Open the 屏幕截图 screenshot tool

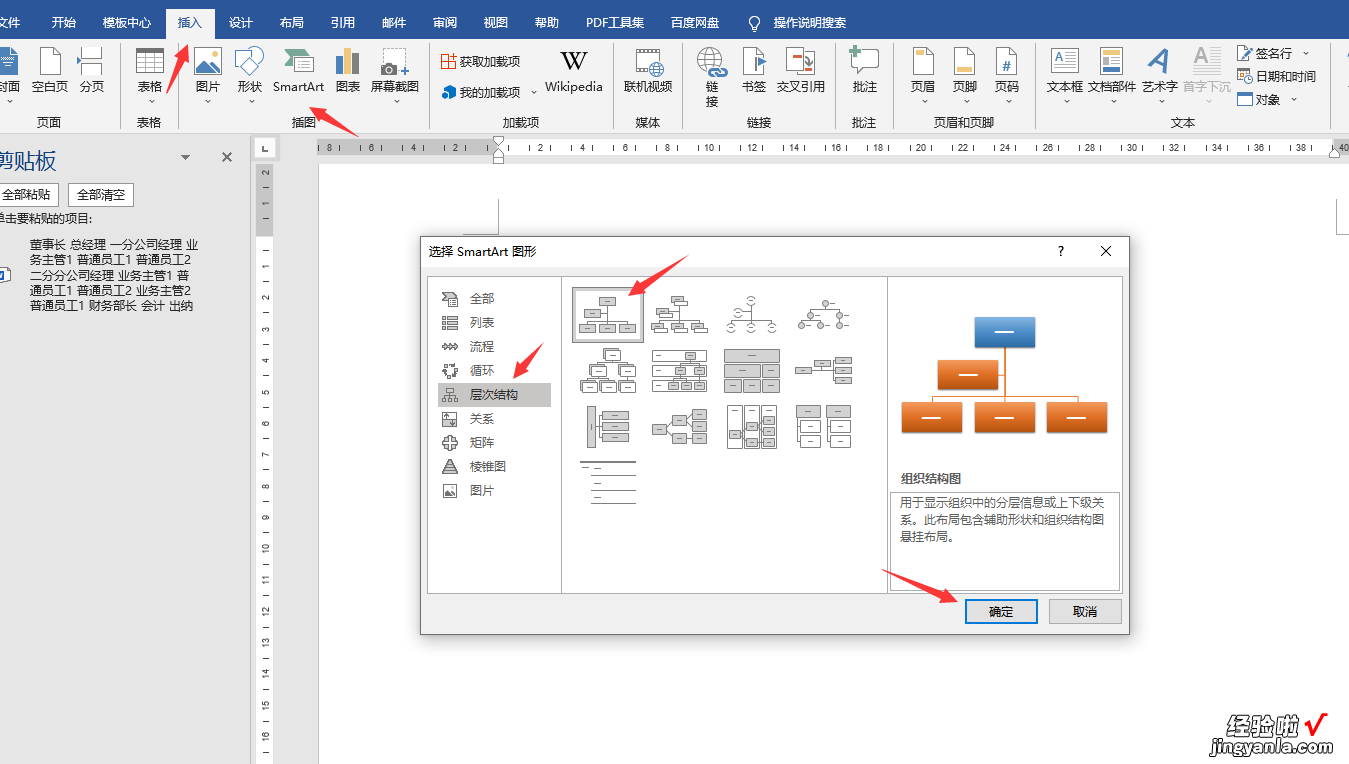pyautogui.click(x=395, y=74)
